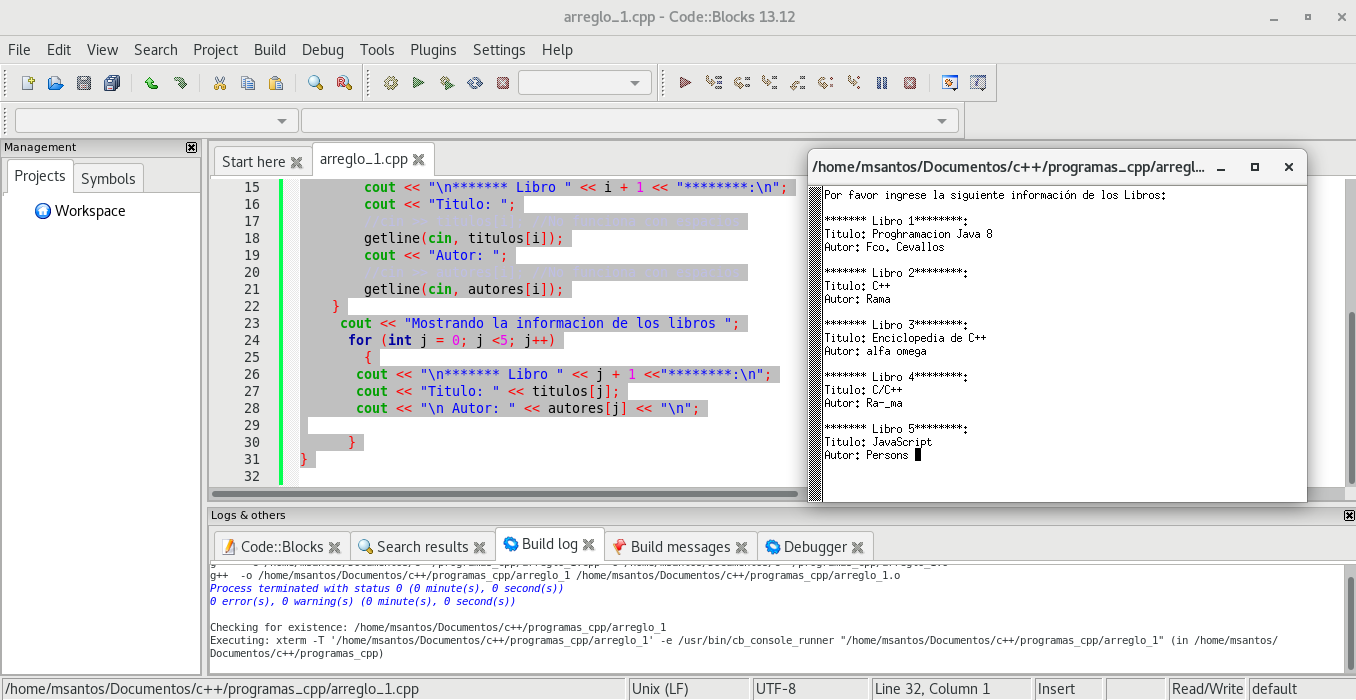Close the Start here tab
Viewport: 1356px width, 700px height.
point(296,162)
